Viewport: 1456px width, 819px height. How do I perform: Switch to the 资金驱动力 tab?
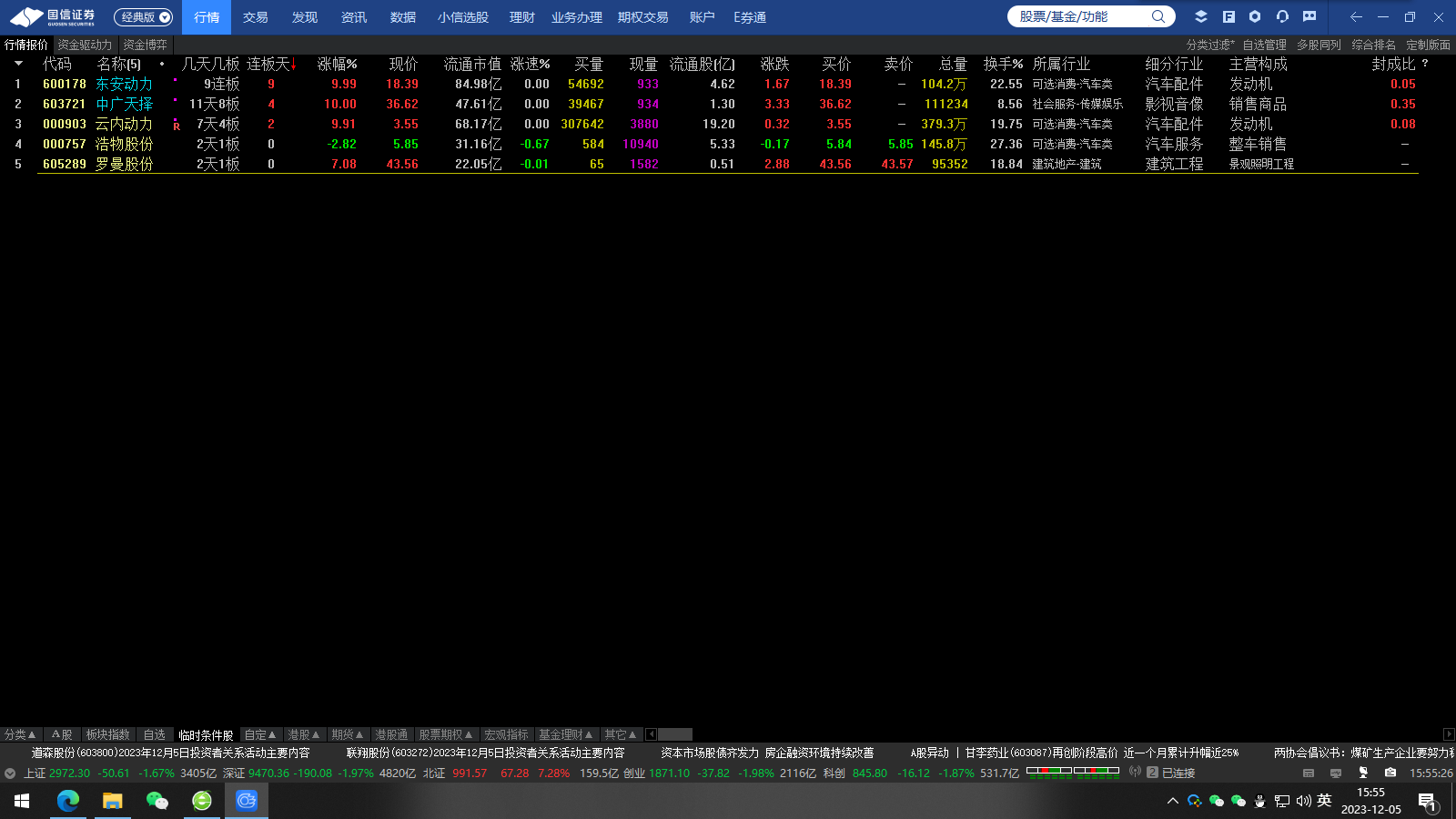click(x=85, y=45)
